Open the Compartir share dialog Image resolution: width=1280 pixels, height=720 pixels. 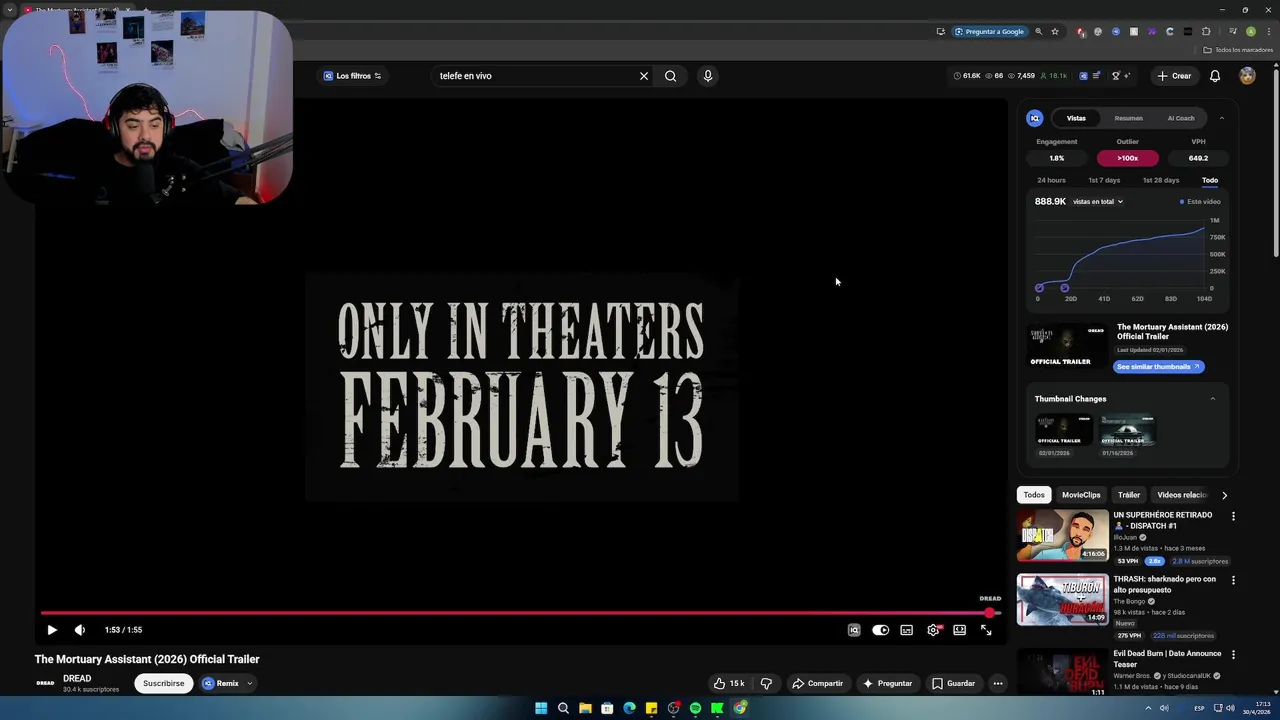[817, 683]
